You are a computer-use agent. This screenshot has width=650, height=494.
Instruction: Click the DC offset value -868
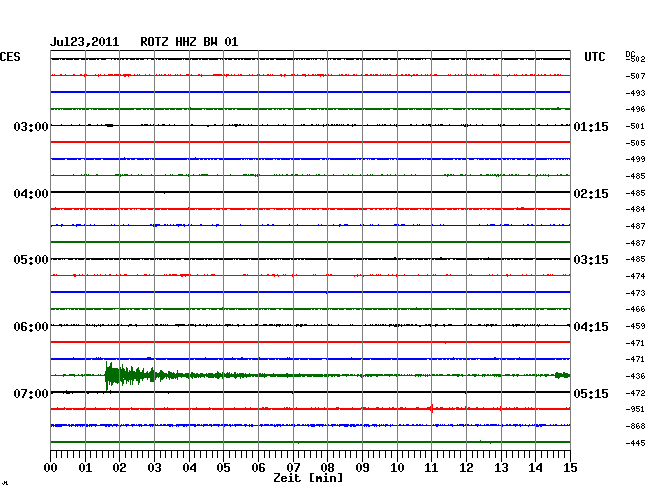point(635,426)
